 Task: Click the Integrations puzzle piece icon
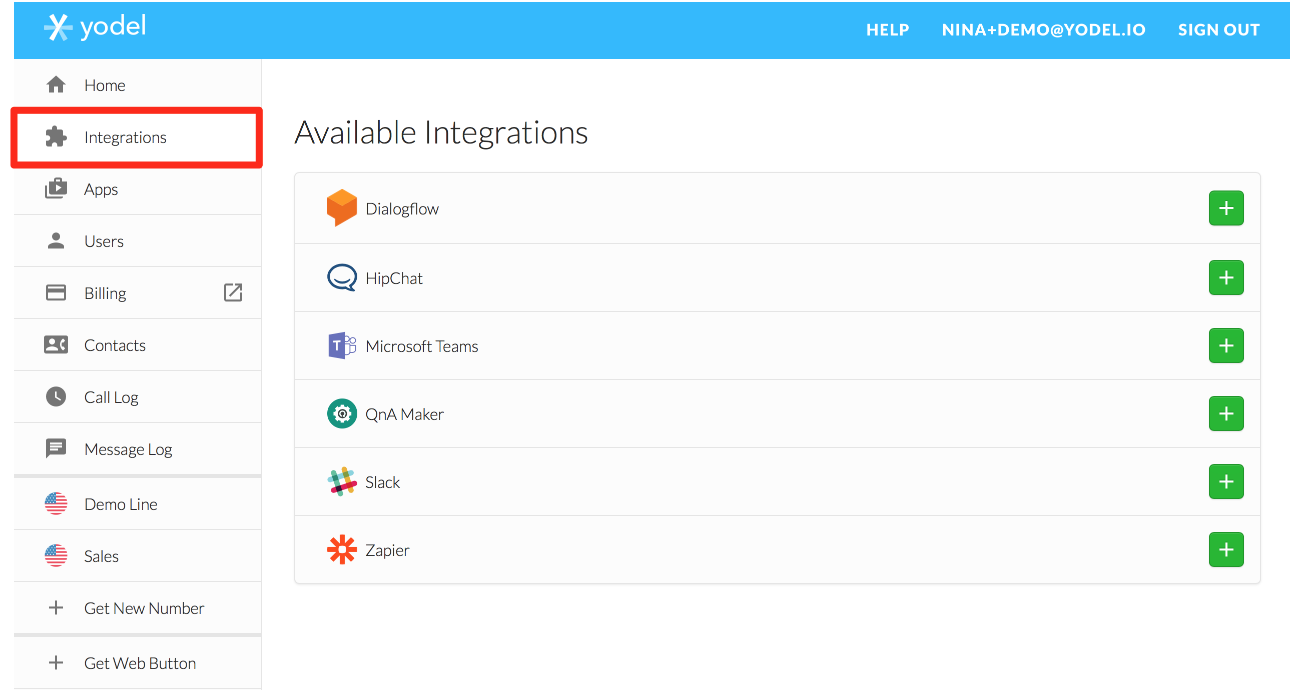[56, 137]
